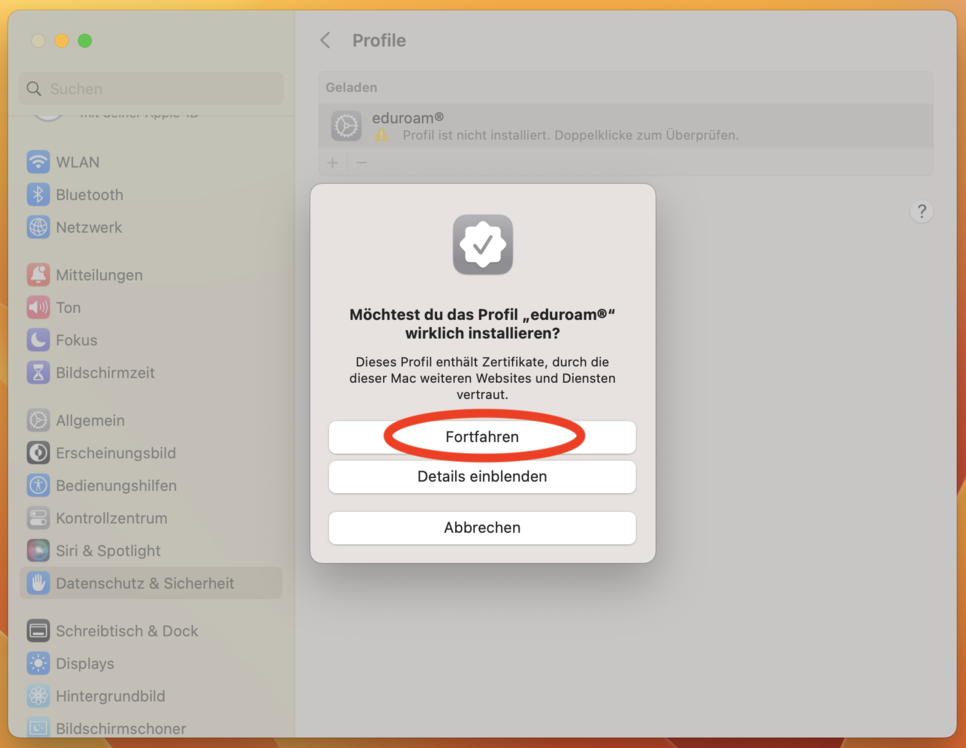Click the dialog's checkmark badge icon

point(483,245)
